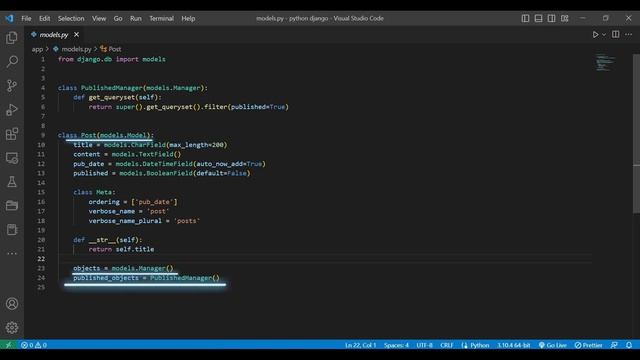Open the Remote Explorer view
The image size is (640, 360).
pyautogui.click(x=12, y=158)
